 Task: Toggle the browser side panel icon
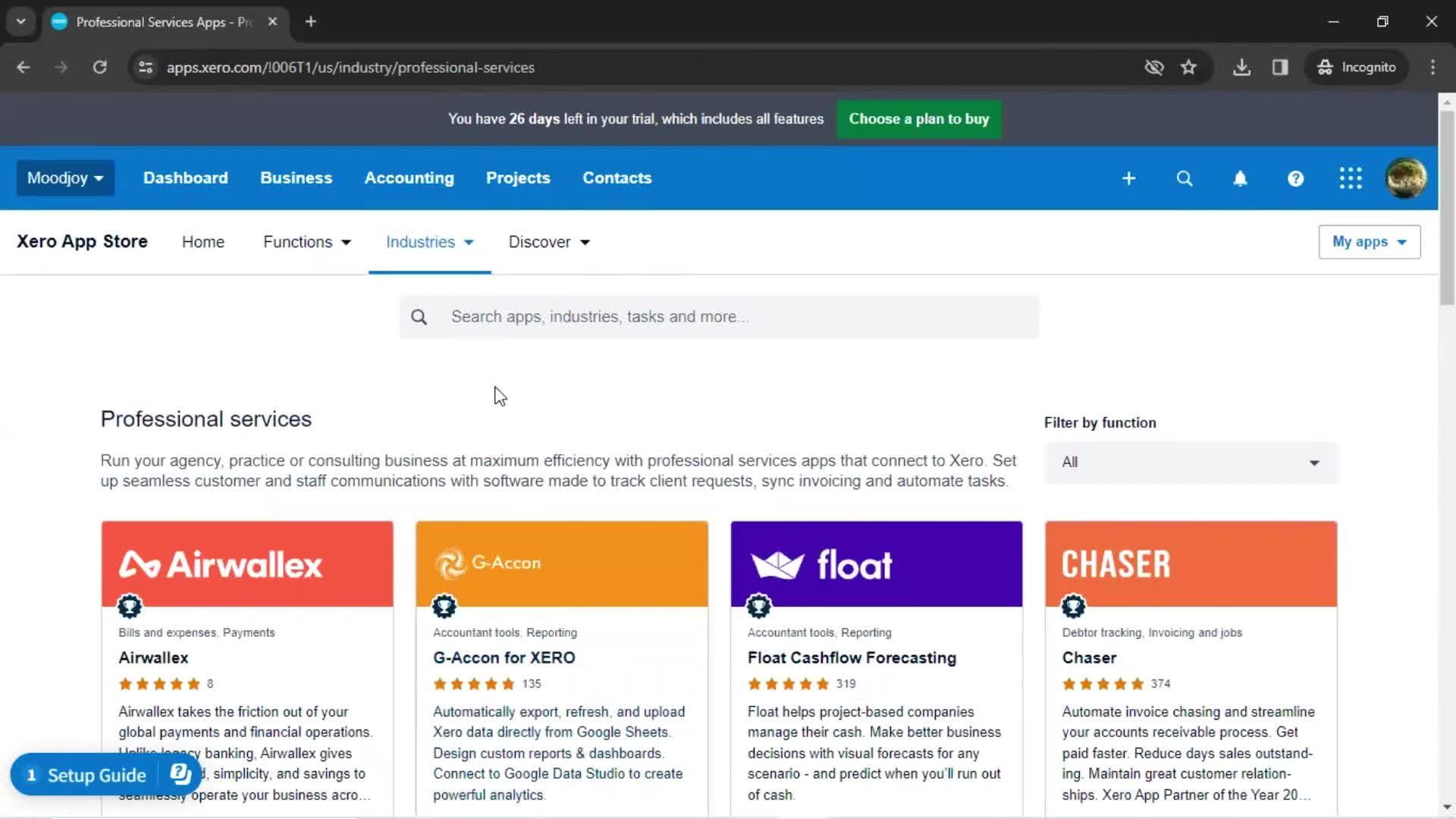coord(1280,67)
